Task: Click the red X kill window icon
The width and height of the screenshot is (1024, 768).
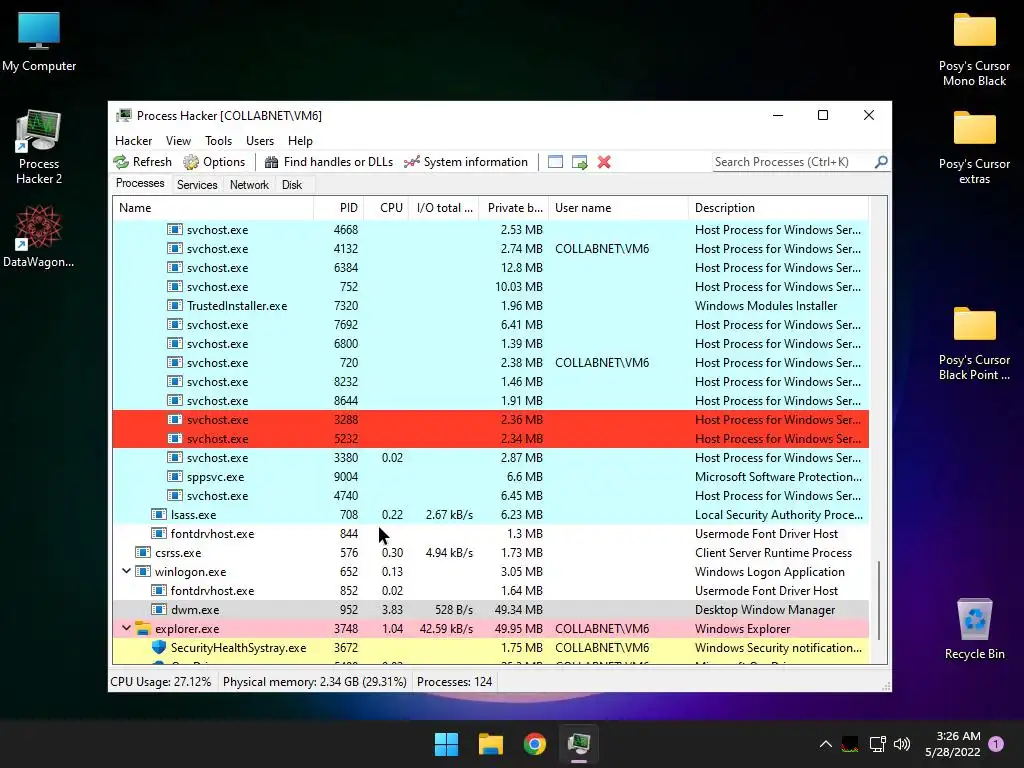Action: pyautogui.click(x=604, y=162)
